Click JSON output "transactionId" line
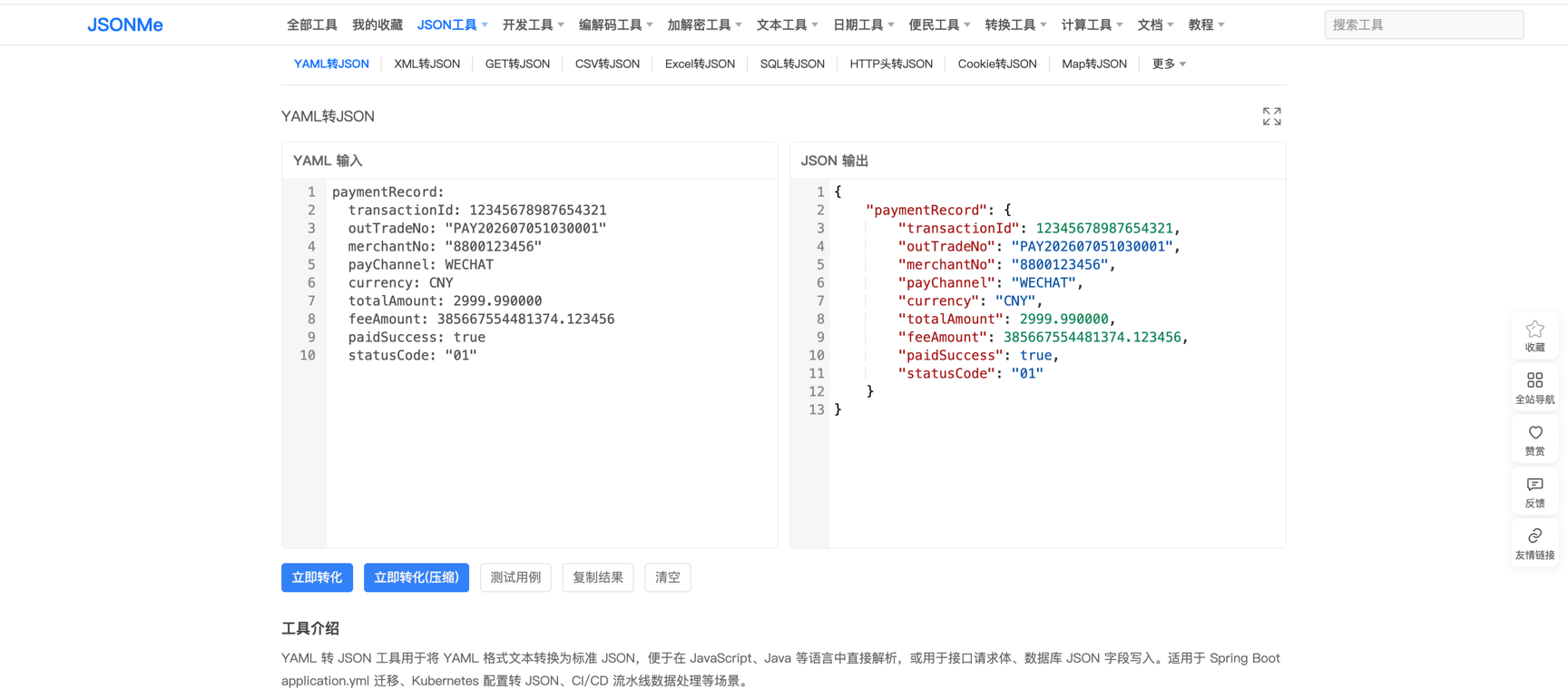Screen dimensions: 1568x699 [x=1039, y=228]
